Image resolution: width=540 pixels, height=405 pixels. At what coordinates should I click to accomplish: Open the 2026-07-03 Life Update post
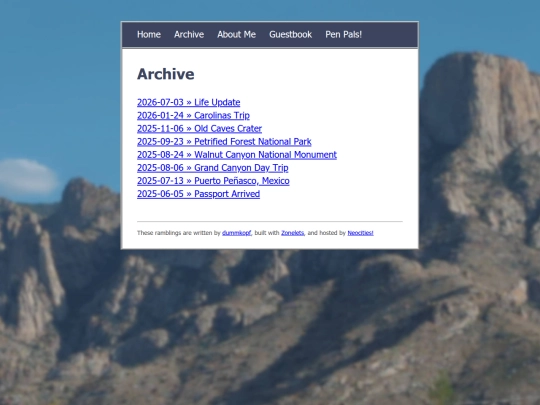(x=188, y=102)
